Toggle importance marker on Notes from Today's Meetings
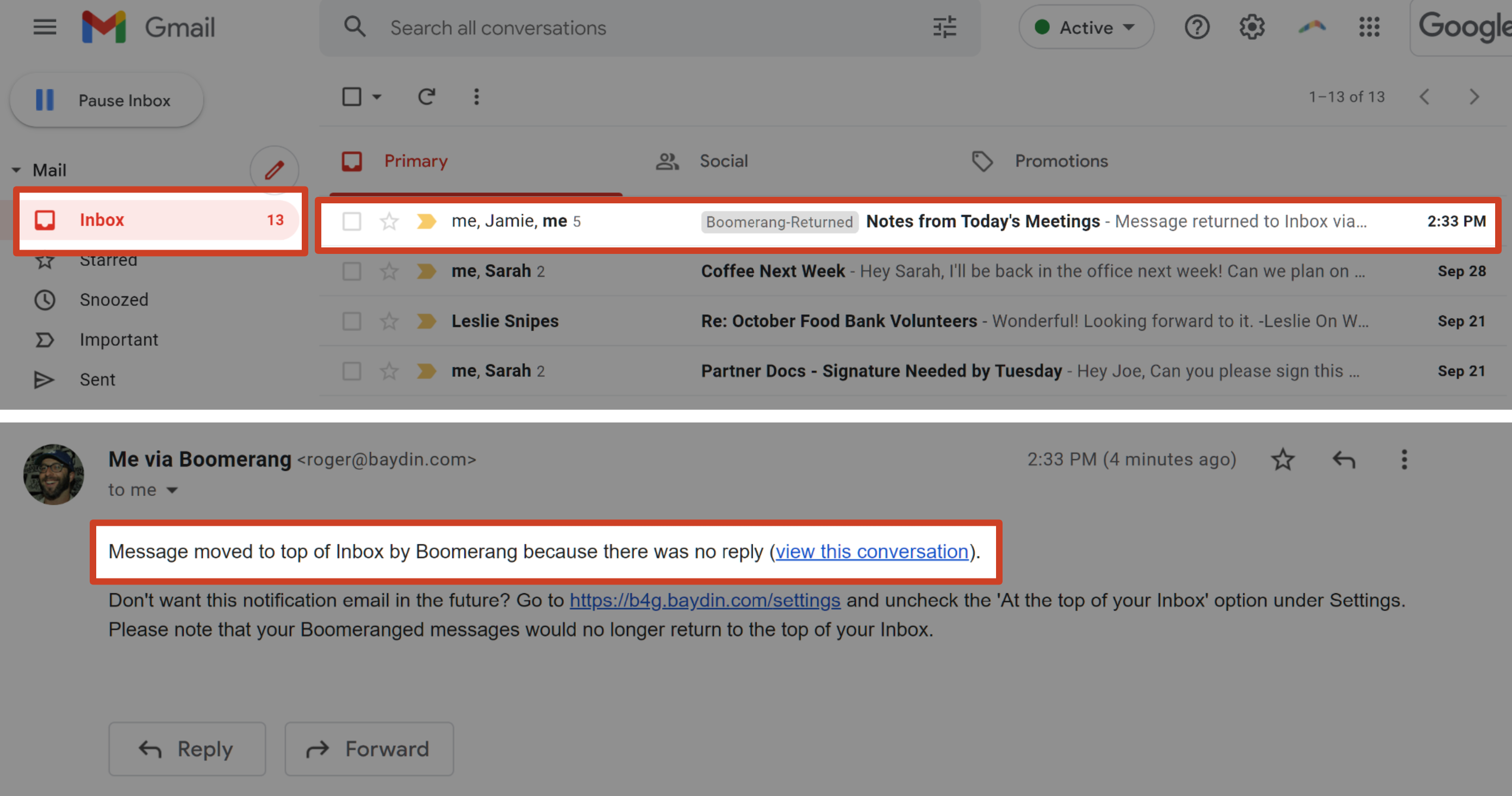Viewport: 1512px width, 796px height. tap(427, 221)
